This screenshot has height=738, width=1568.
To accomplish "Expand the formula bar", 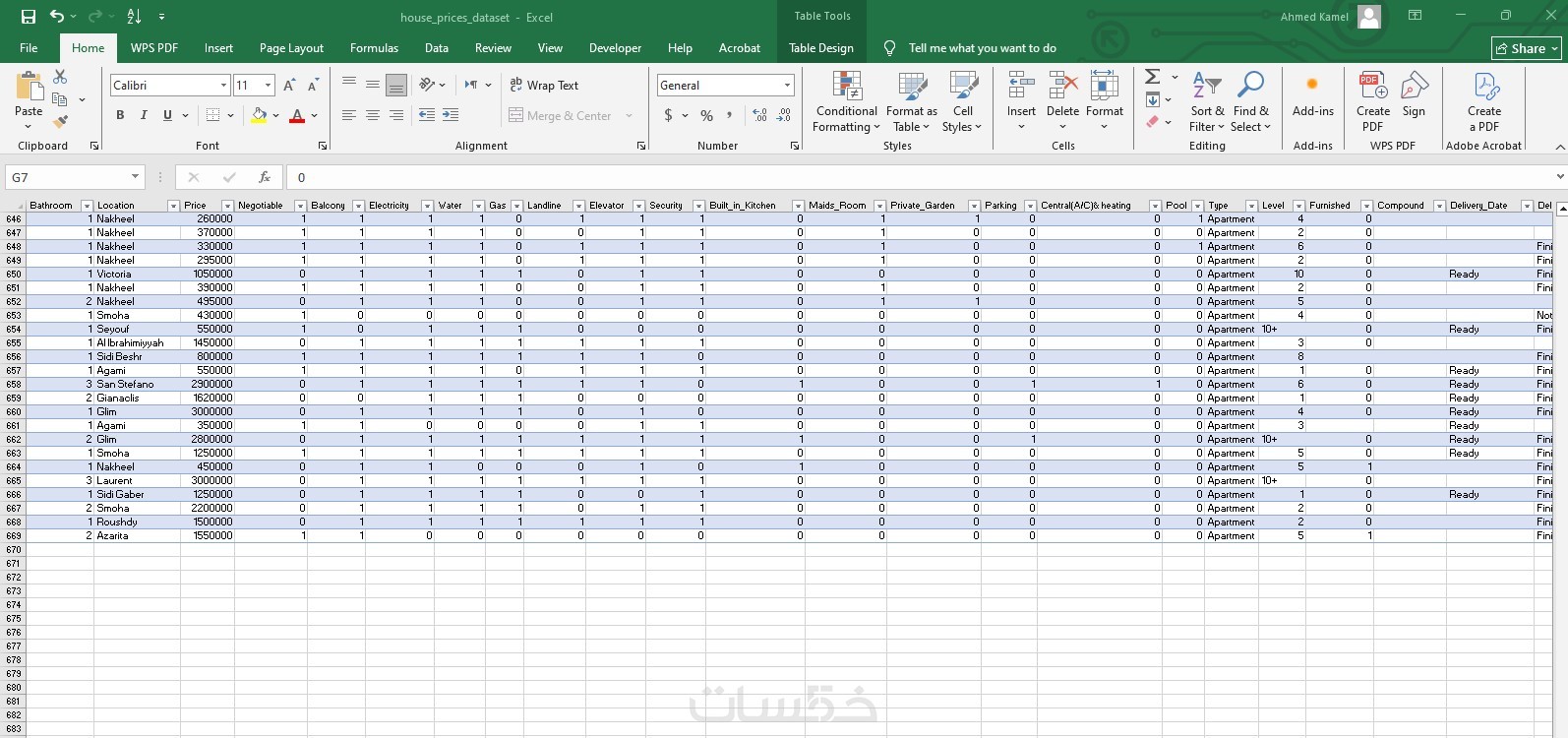I will 1559,177.
